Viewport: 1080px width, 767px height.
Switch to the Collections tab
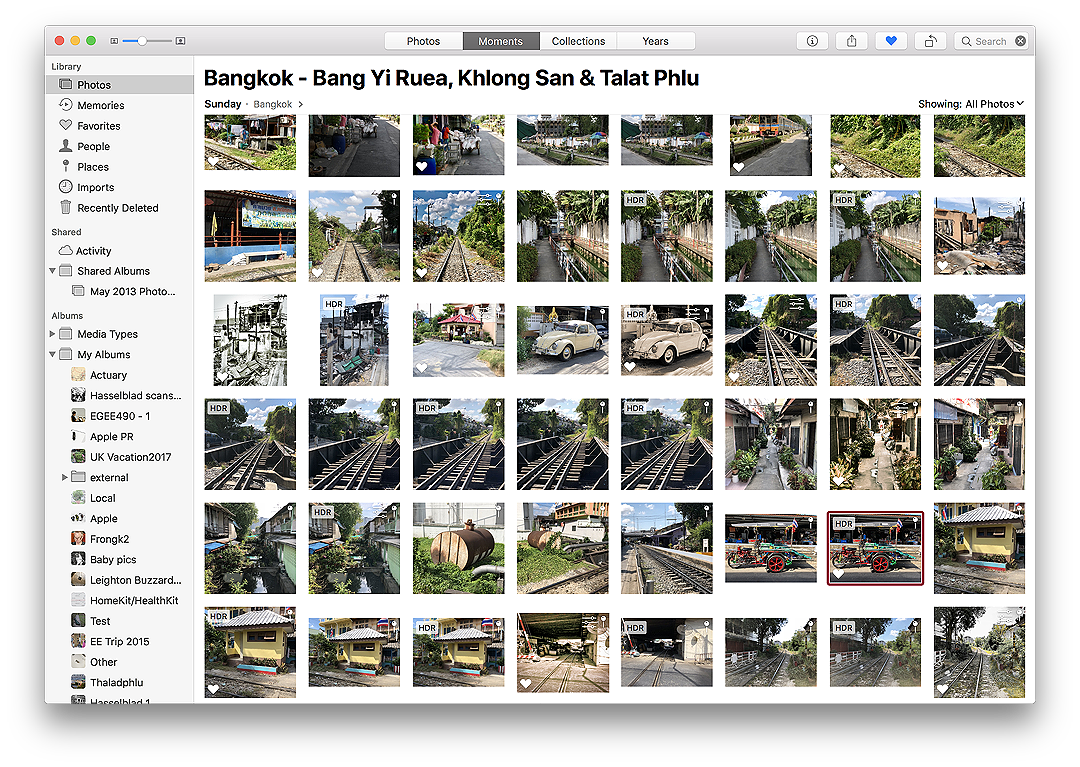tap(579, 41)
